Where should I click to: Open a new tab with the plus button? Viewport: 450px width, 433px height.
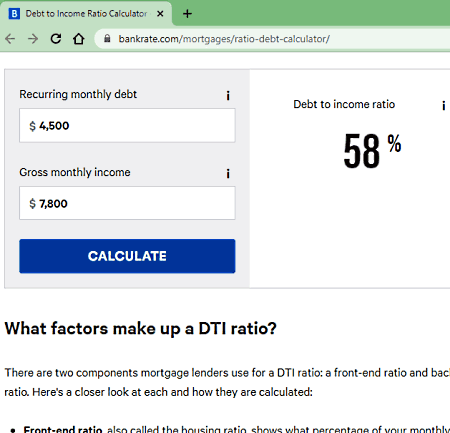(187, 14)
